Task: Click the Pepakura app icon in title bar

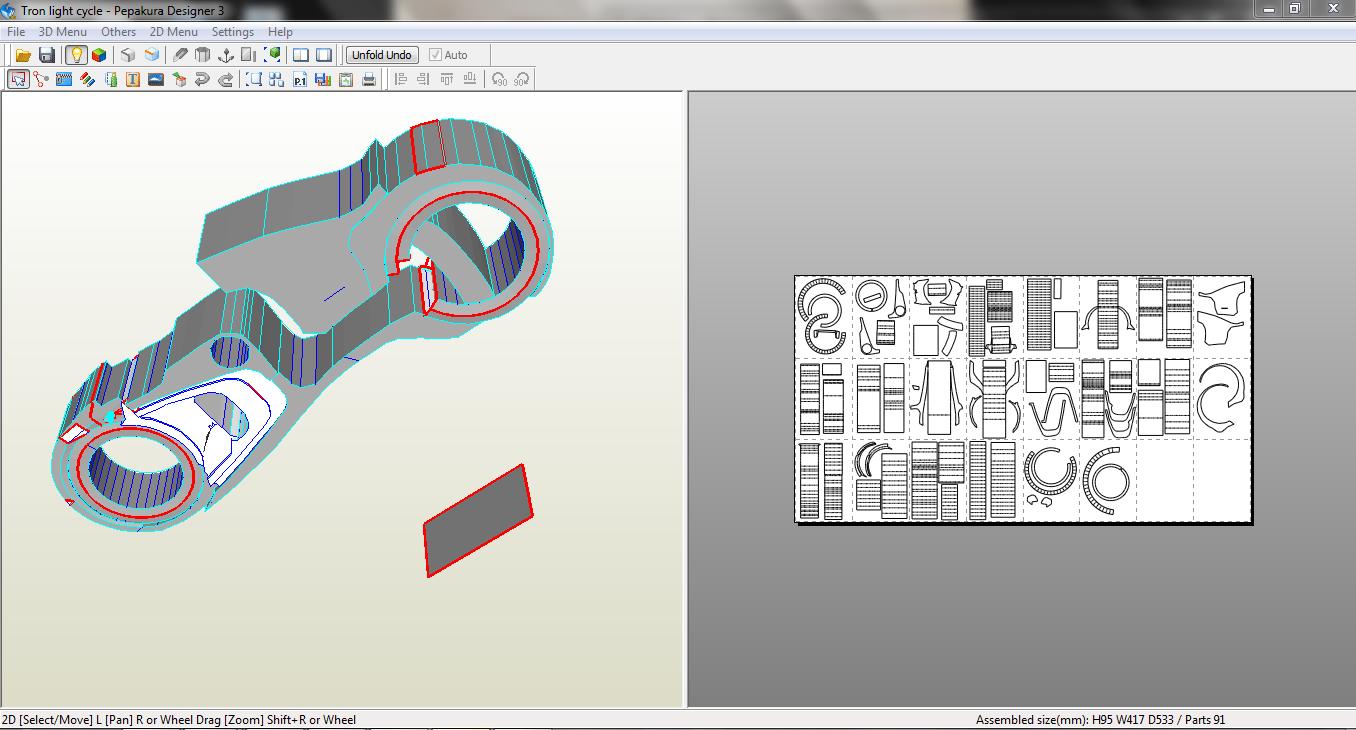Action: coord(9,10)
